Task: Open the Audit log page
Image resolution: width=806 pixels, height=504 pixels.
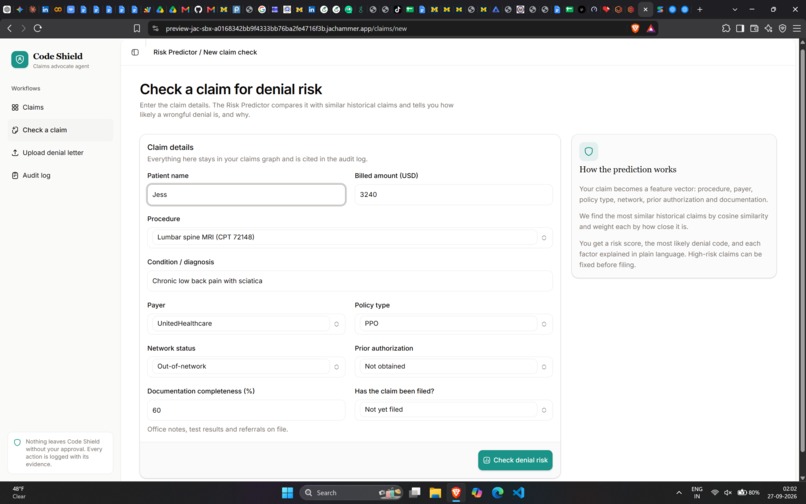Action: [60, 175]
